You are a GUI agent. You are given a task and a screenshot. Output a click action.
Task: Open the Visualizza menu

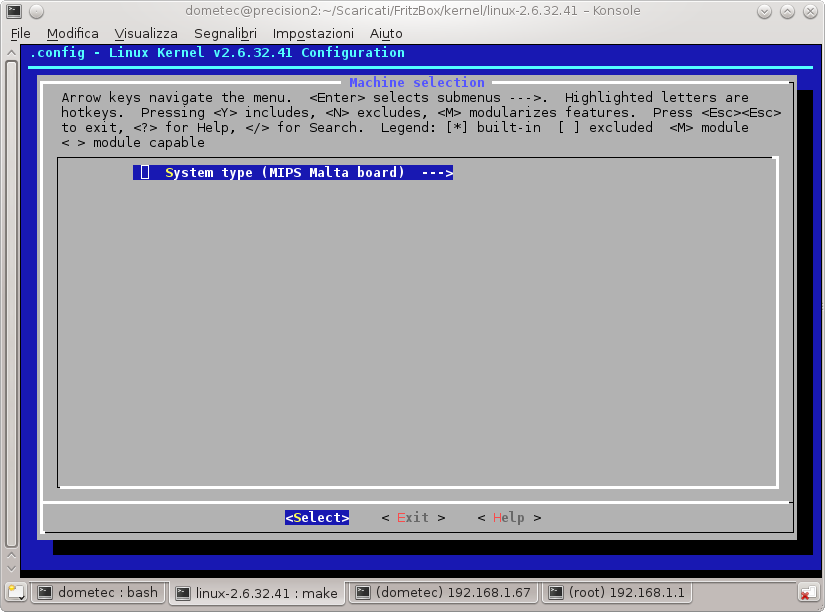pyautogui.click(x=146, y=33)
